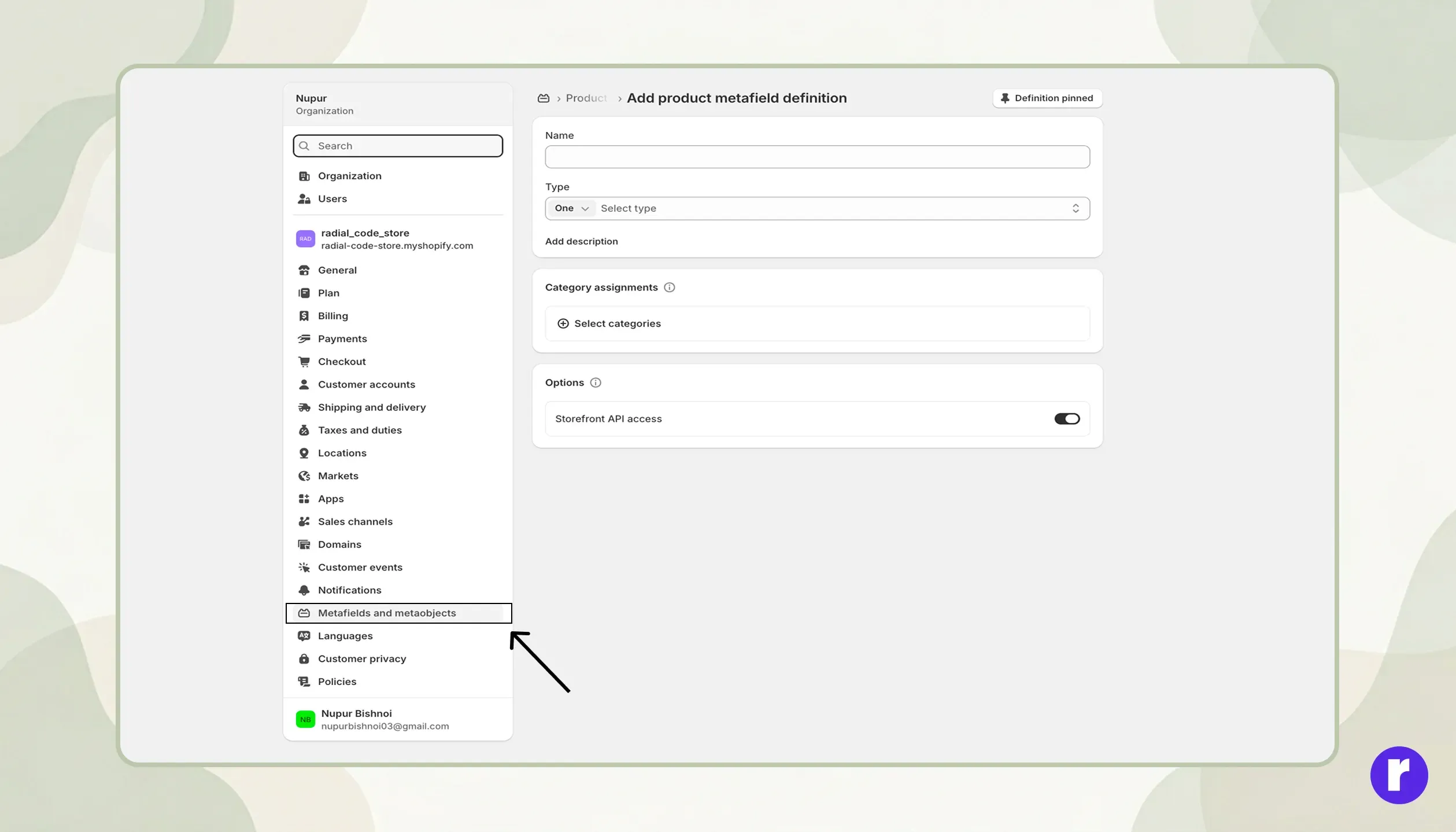Click the radial_code_store RAD avatar
The image size is (1456, 832).
coord(305,239)
